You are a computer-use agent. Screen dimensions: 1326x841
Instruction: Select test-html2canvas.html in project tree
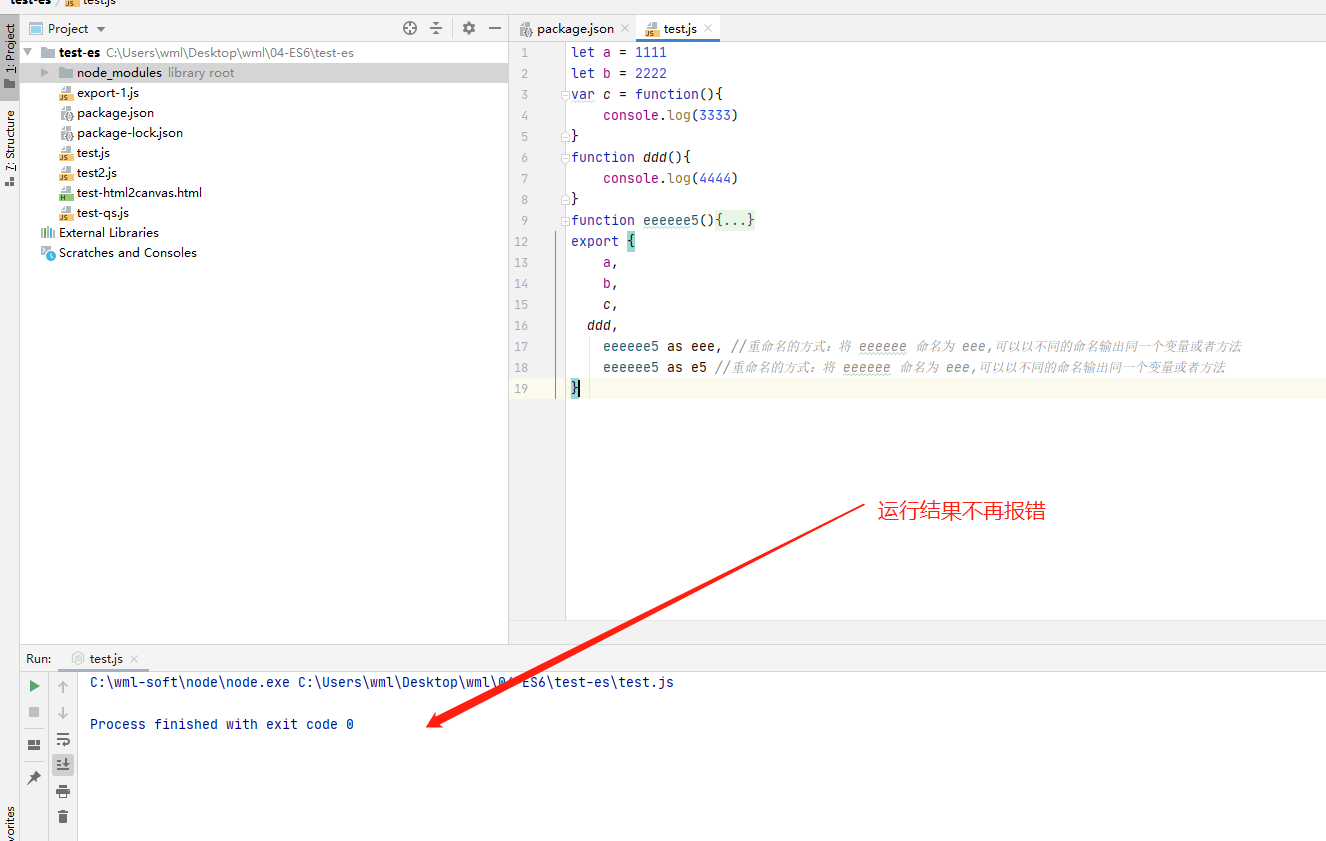[139, 193]
